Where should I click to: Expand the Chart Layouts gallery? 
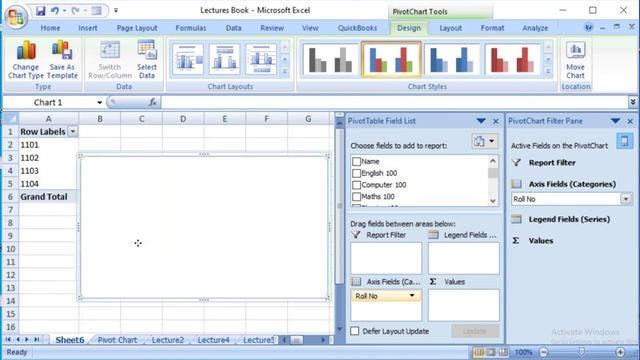click(285, 72)
